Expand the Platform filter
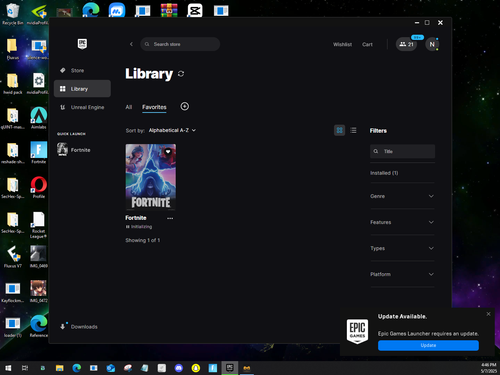 coord(402,274)
